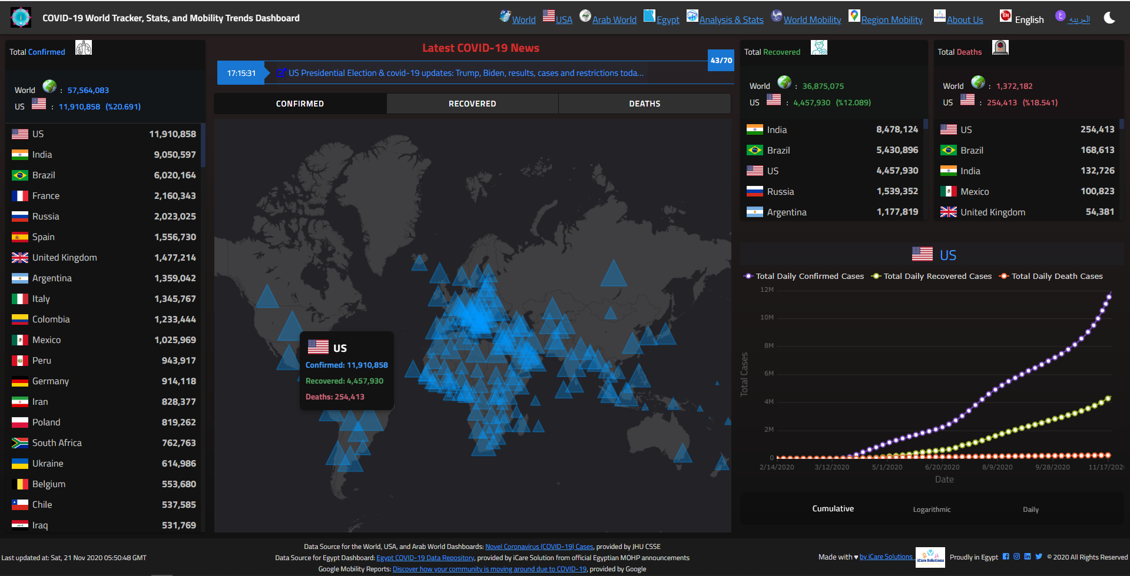Click the Facebook icon in the footer
1130x577 pixels.
(x=1006, y=557)
